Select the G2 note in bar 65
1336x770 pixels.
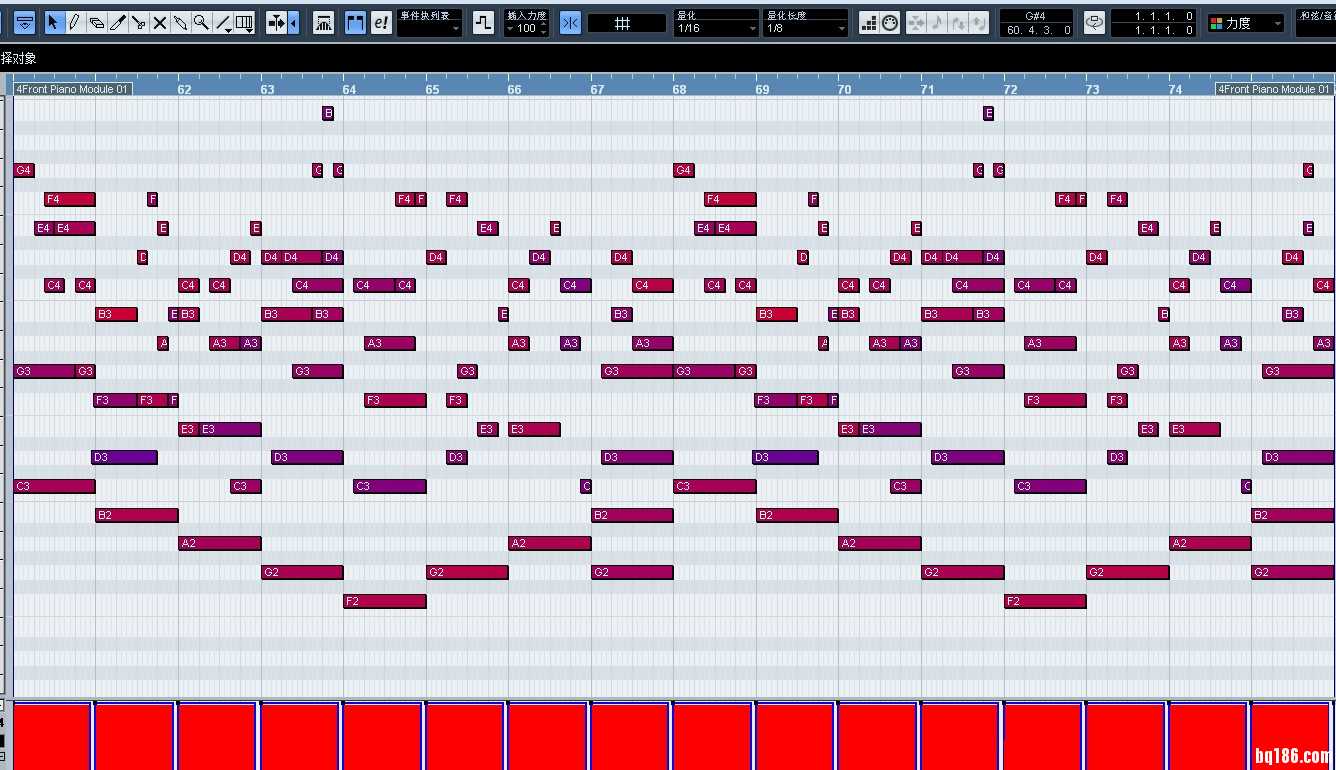coord(467,572)
